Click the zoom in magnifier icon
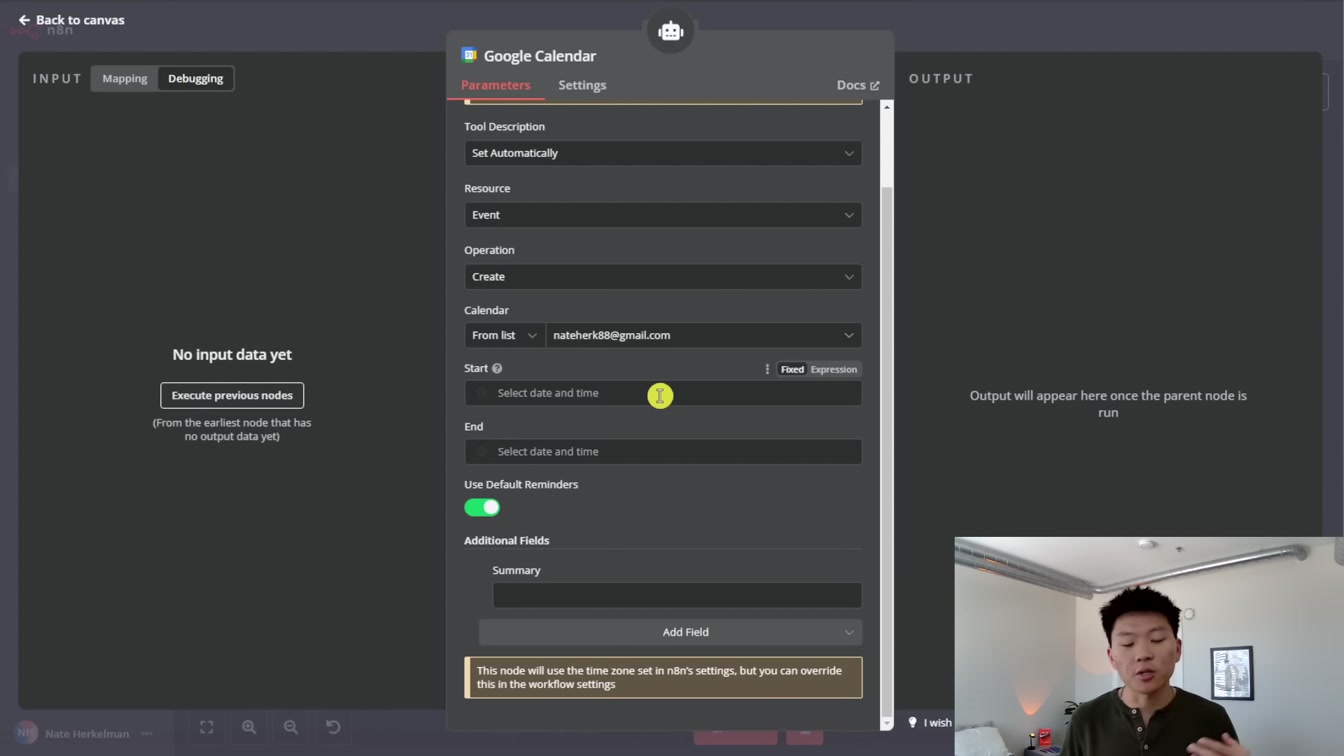Image resolution: width=1344 pixels, height=756 pixels. pos(249,727)
